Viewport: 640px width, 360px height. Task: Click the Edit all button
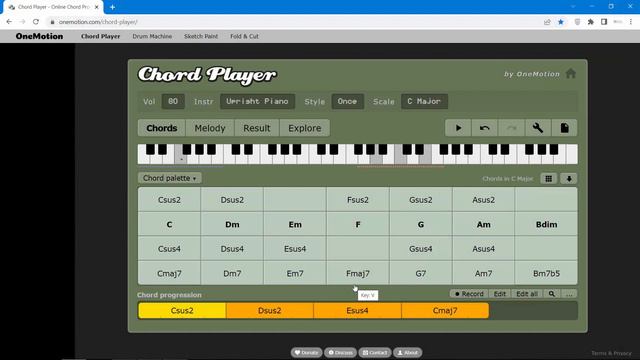(x=527, y=294)
